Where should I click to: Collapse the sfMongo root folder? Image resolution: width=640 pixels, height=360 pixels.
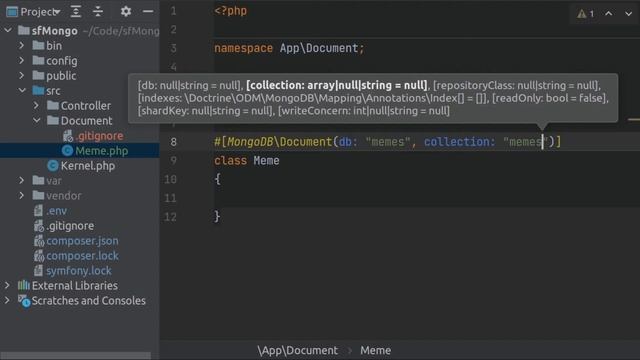click(x=8, y=30)
